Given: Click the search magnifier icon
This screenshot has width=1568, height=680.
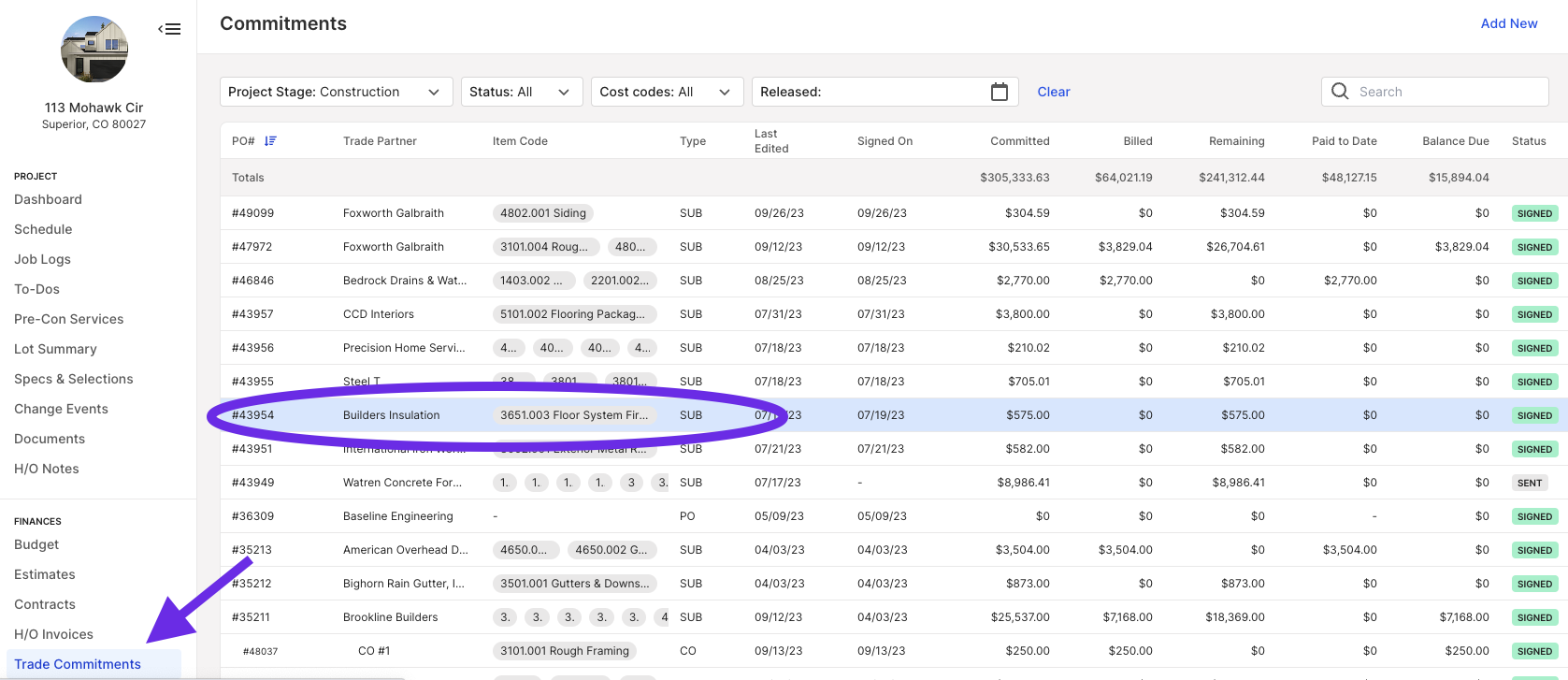Looking at the screenshot, I should click(1340, 92).
